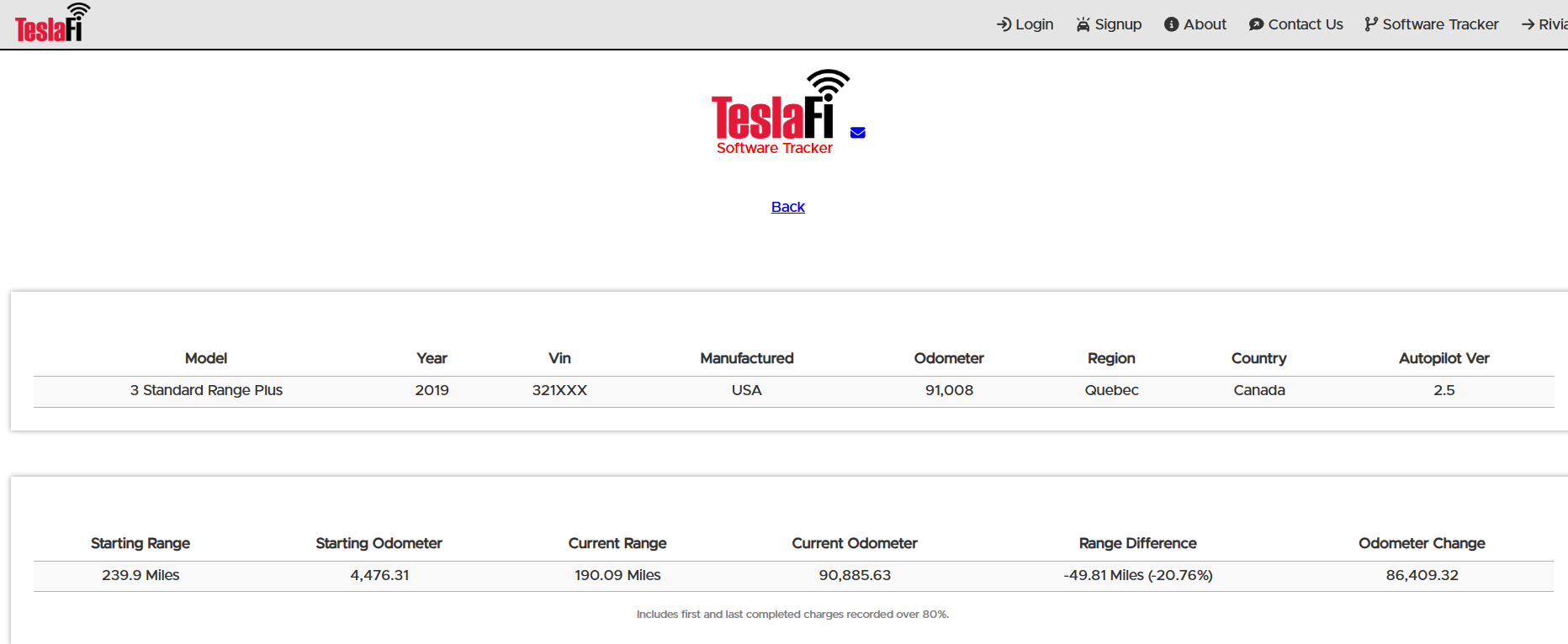The image size is (1568, 644).
Task: Select the odometer value 91,008
Action: tap(949, 390)
